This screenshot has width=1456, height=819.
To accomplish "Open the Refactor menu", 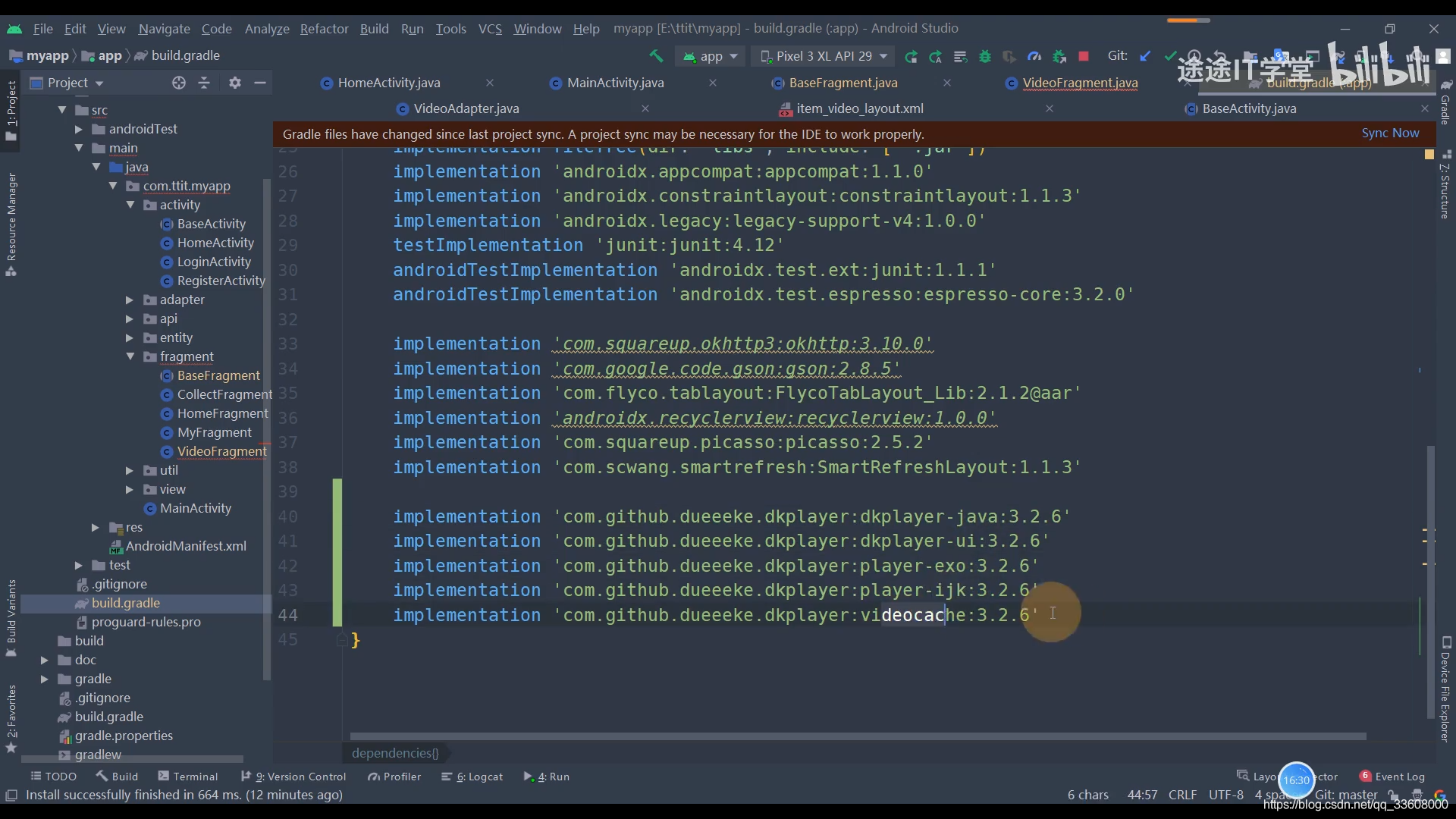I will [x=324, y=29].
